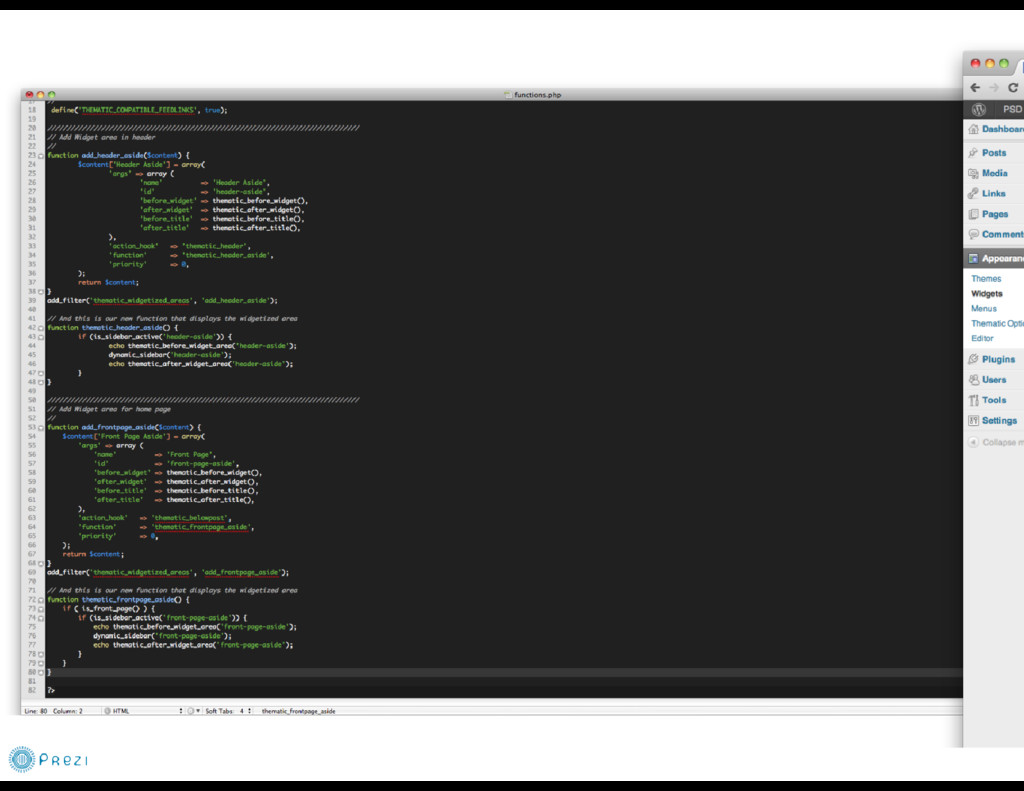The width and height of the screenshot is (1024, 791).
Task: Open Themes under Appearance
Action: click(985, 278)
